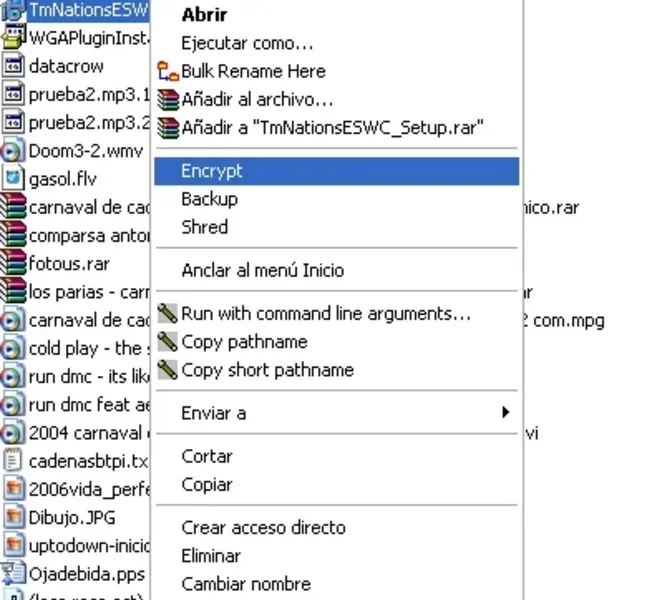Click the prueba2.mp3.2 file icon
The image size is (647, 600).
pyautogui.click(x=13, y=122)
